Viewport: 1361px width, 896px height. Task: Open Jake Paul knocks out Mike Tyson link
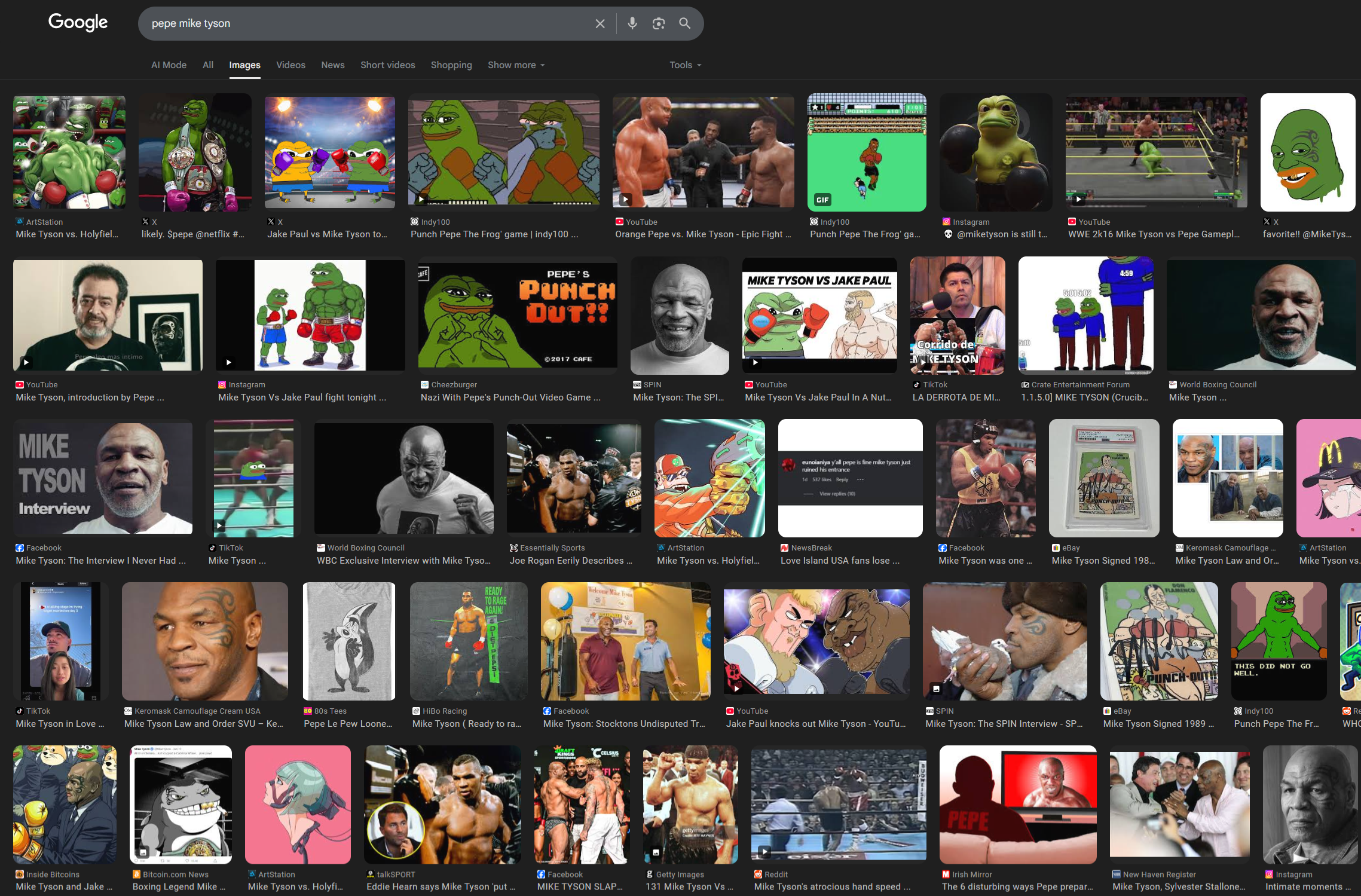(815, 724)
